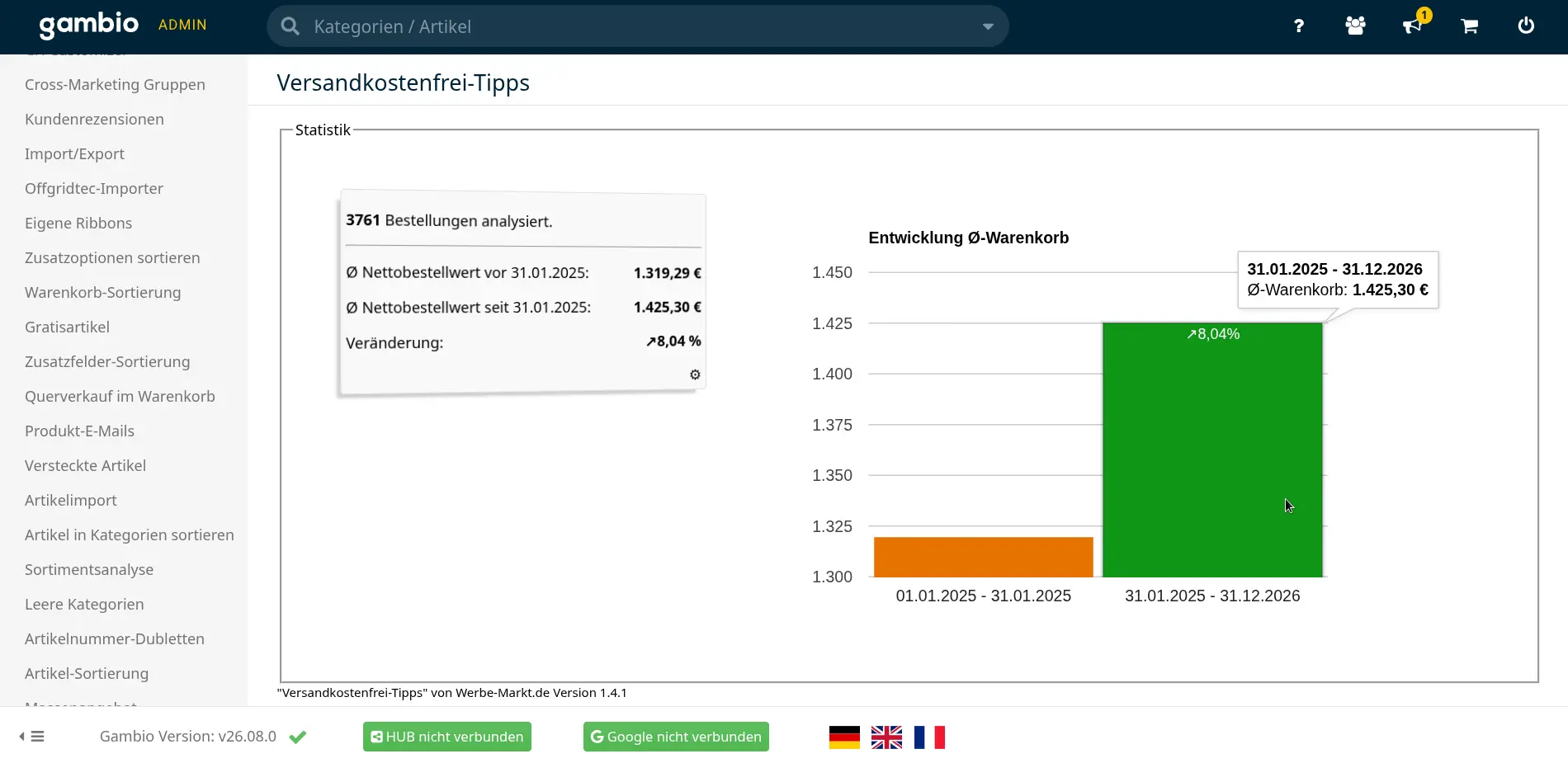The width and height of the screenshot is (1568, 763).
Task: Open the help question mark icon
Action: point(1298,26)
